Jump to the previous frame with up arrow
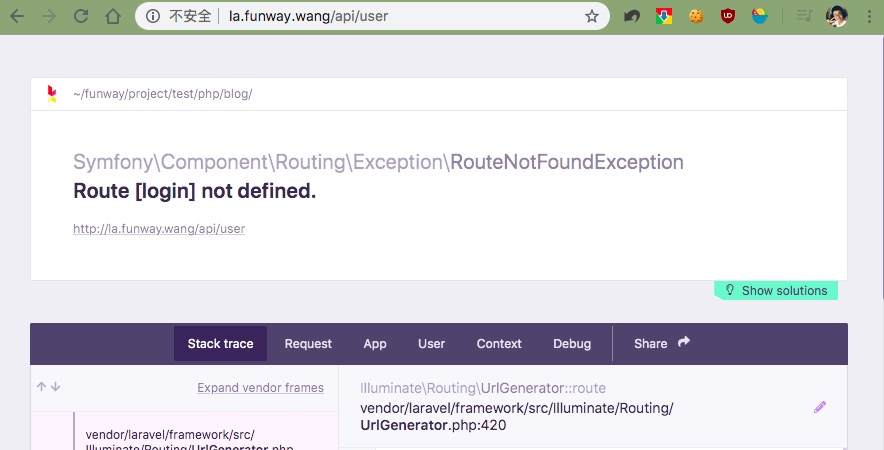The width and height of the screenshot is (884, 450). (42, 387)
